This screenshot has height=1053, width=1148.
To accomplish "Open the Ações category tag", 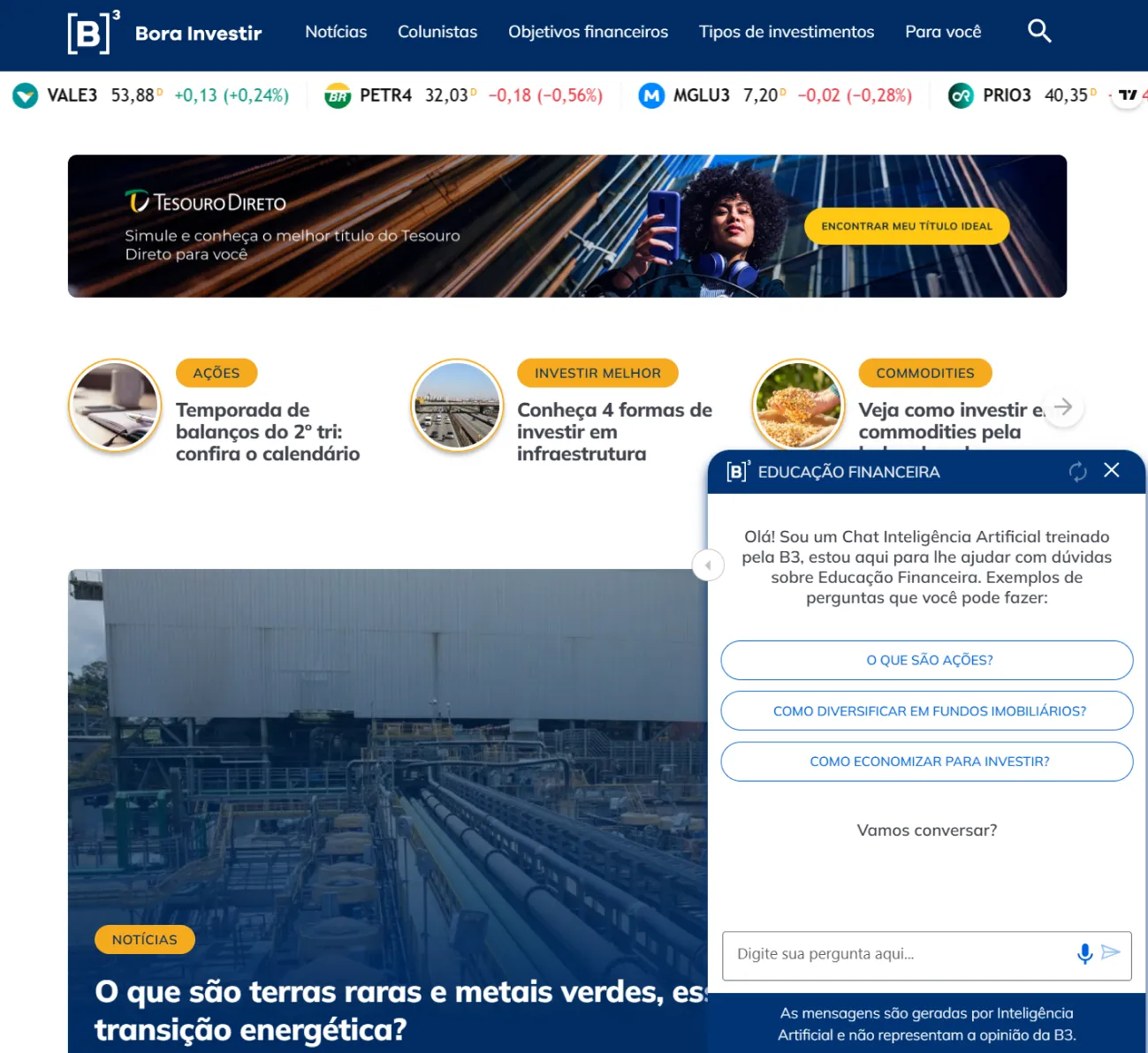I will 217,373.
